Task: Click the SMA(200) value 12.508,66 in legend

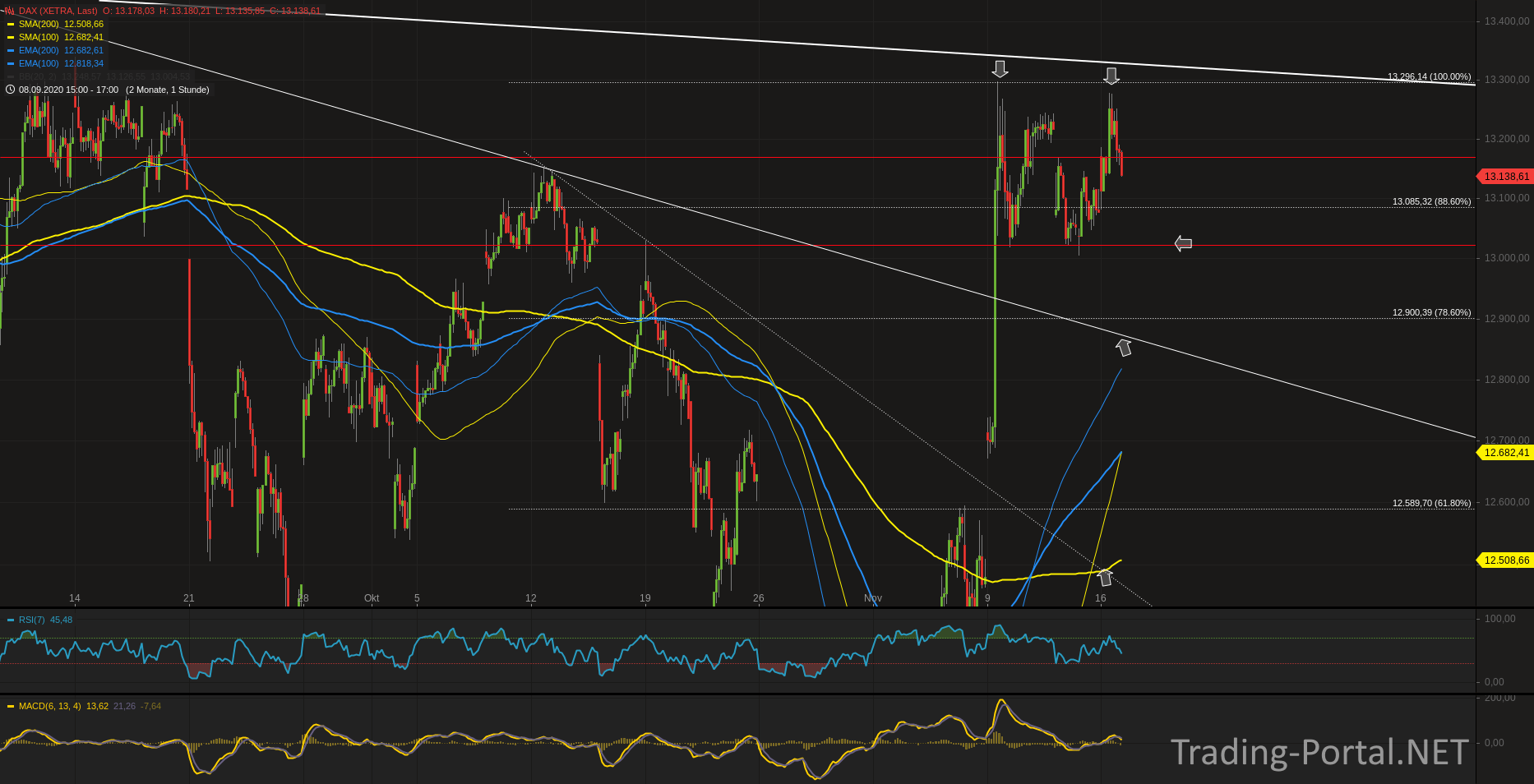Action: (84, 24)
